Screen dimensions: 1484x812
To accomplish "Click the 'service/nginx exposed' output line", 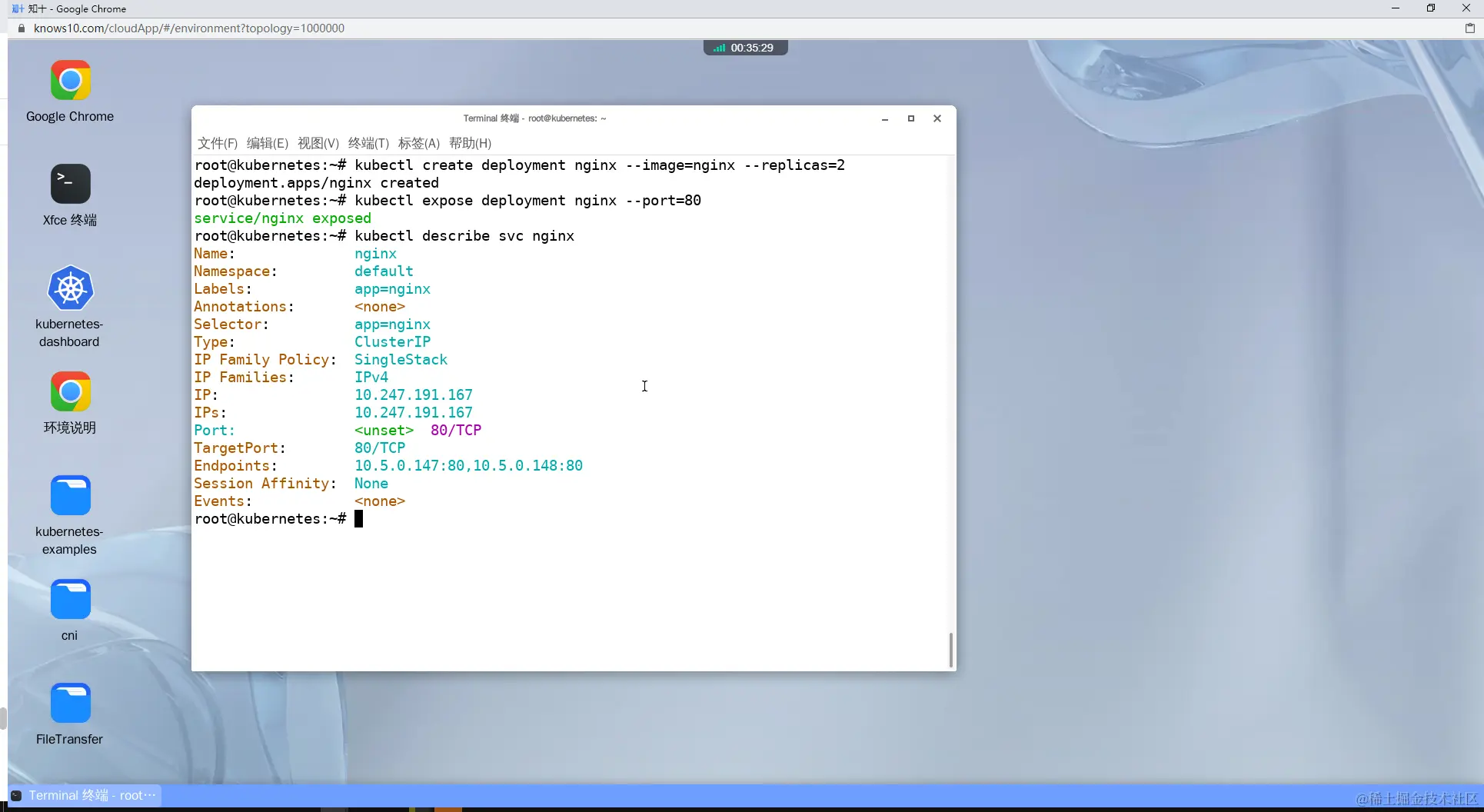I will tap(282, 218).
